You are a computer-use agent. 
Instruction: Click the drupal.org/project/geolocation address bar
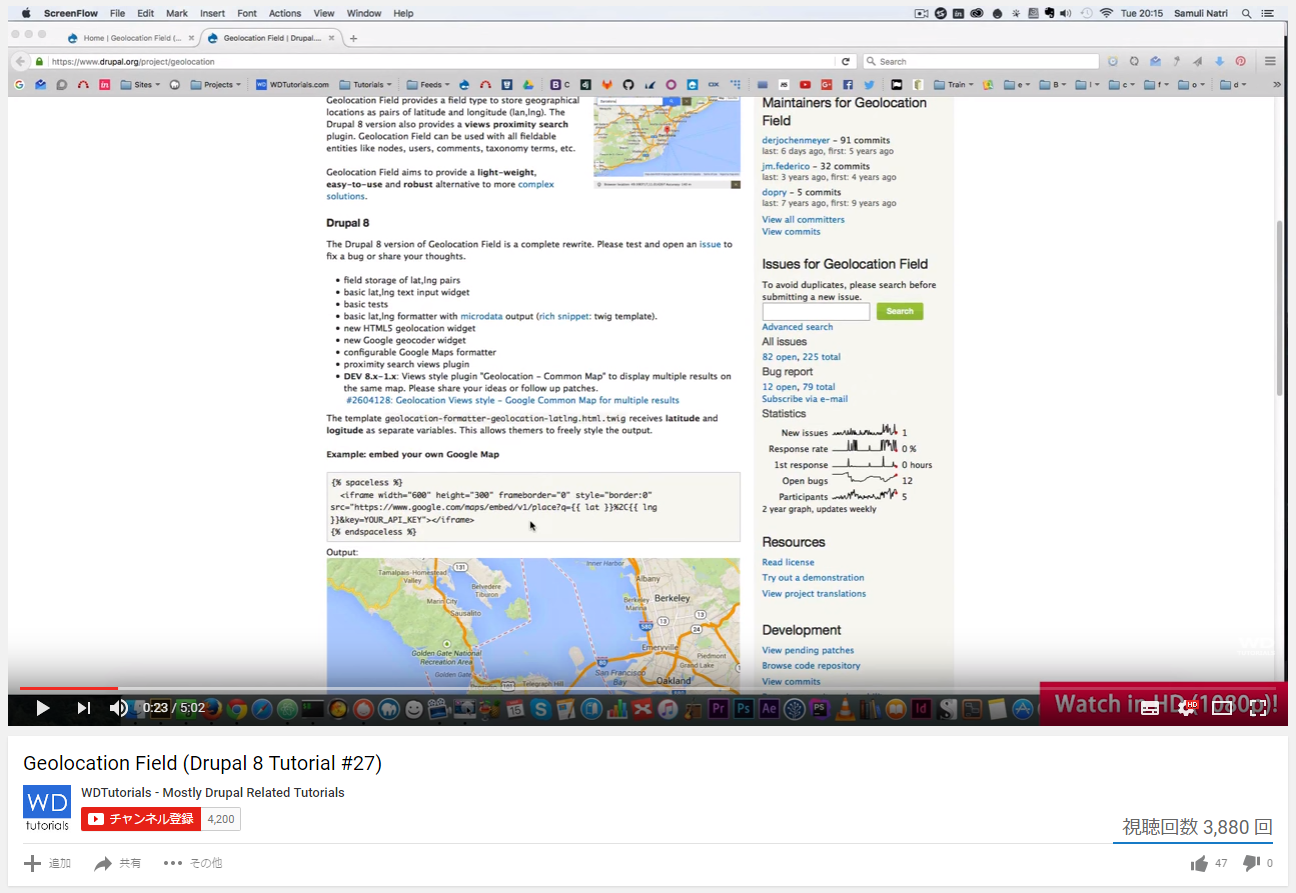(x=440, y=61)
